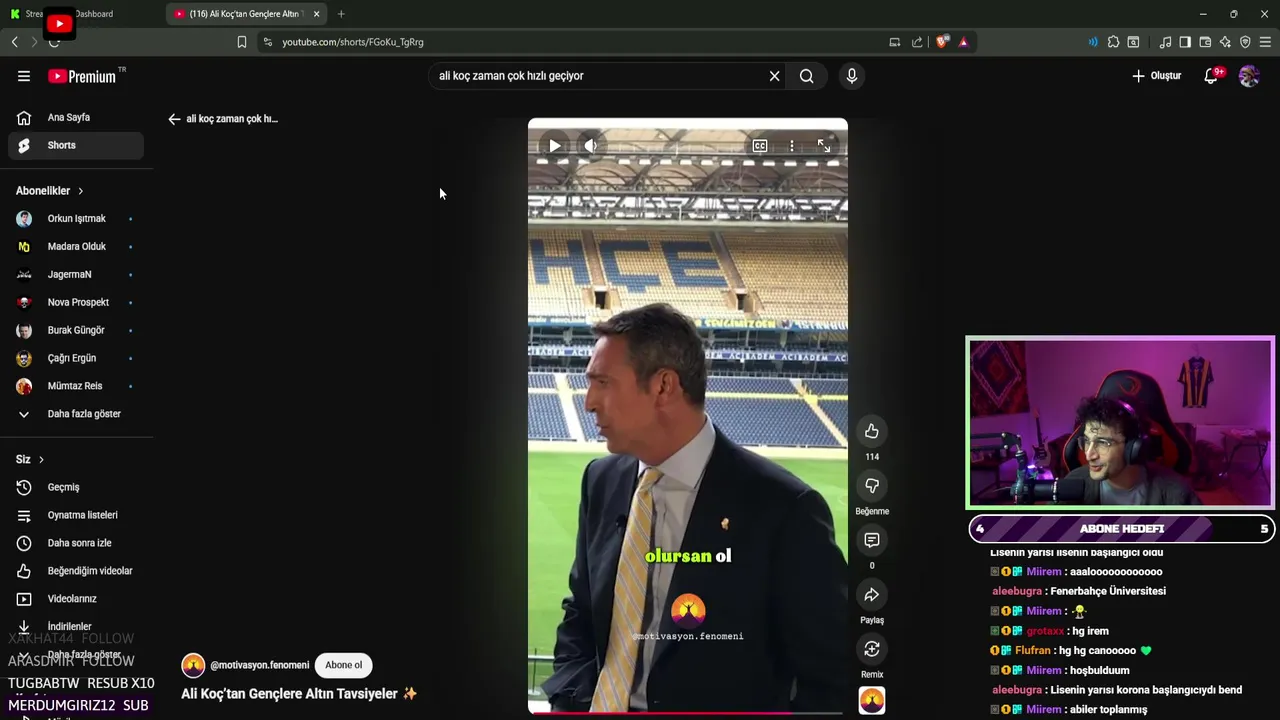Open the account avatar menu
The height and width of the screenshot is (720, 1280).
pos(1249,76)
